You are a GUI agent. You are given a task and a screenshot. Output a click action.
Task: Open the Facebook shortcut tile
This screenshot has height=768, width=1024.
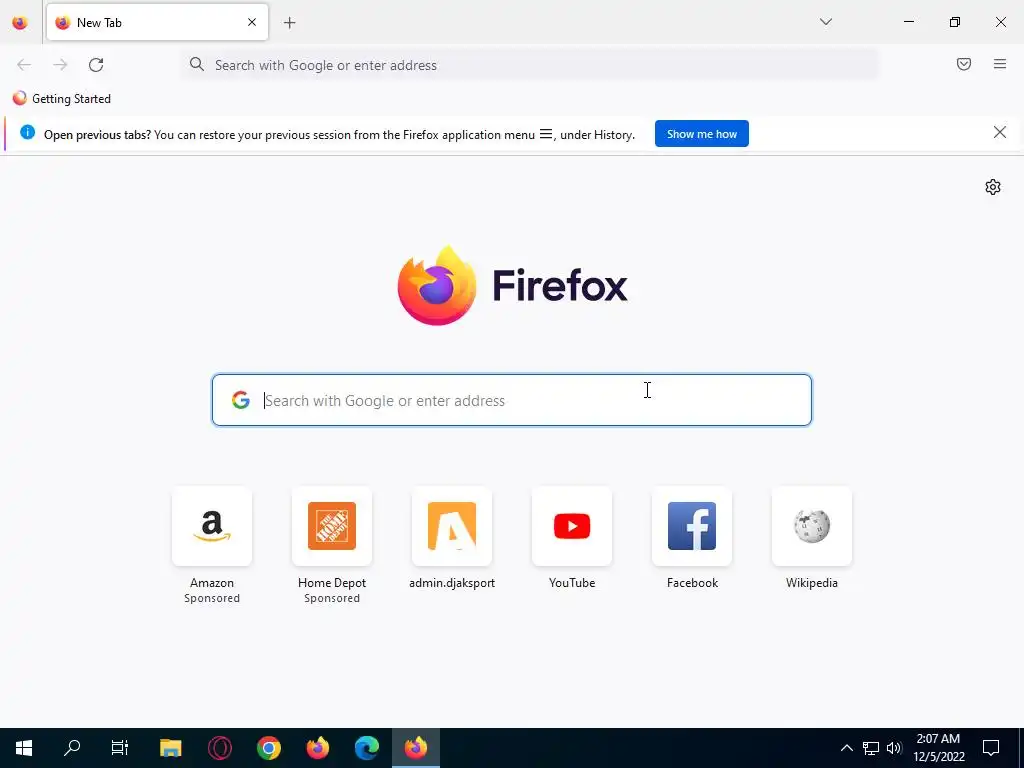[692, 526]
